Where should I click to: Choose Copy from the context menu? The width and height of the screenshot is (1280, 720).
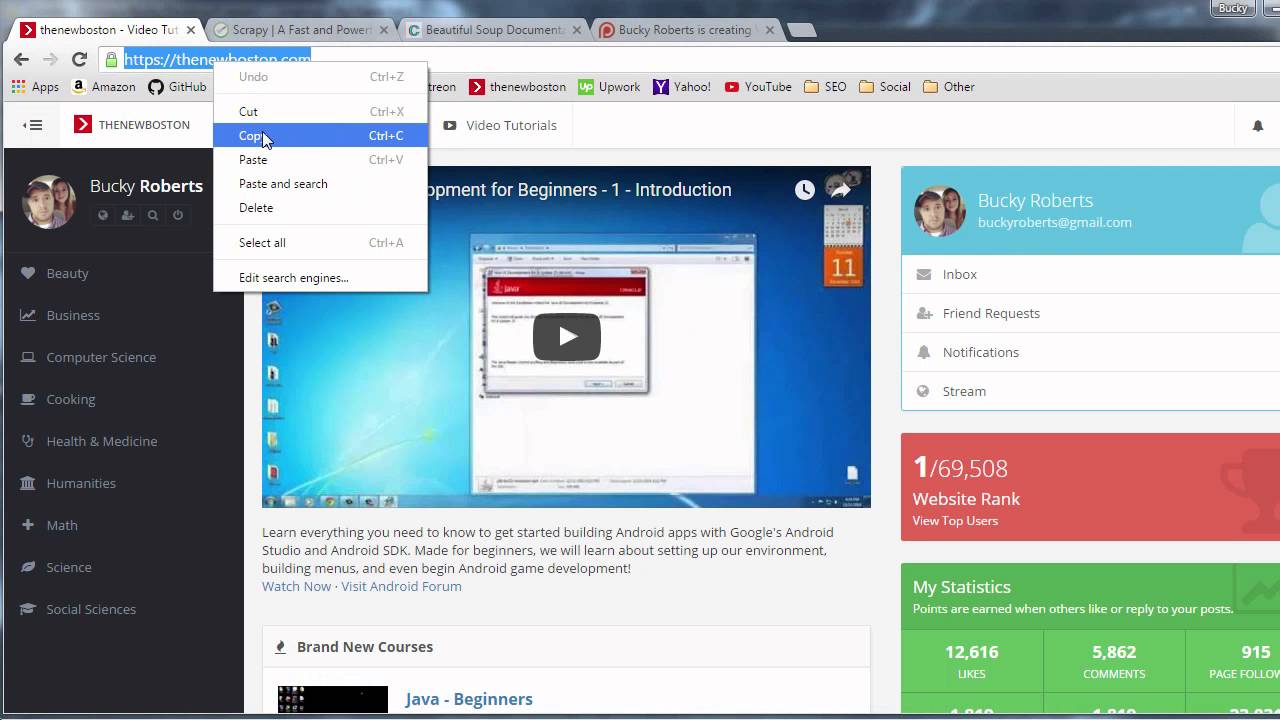coord(320,136)
